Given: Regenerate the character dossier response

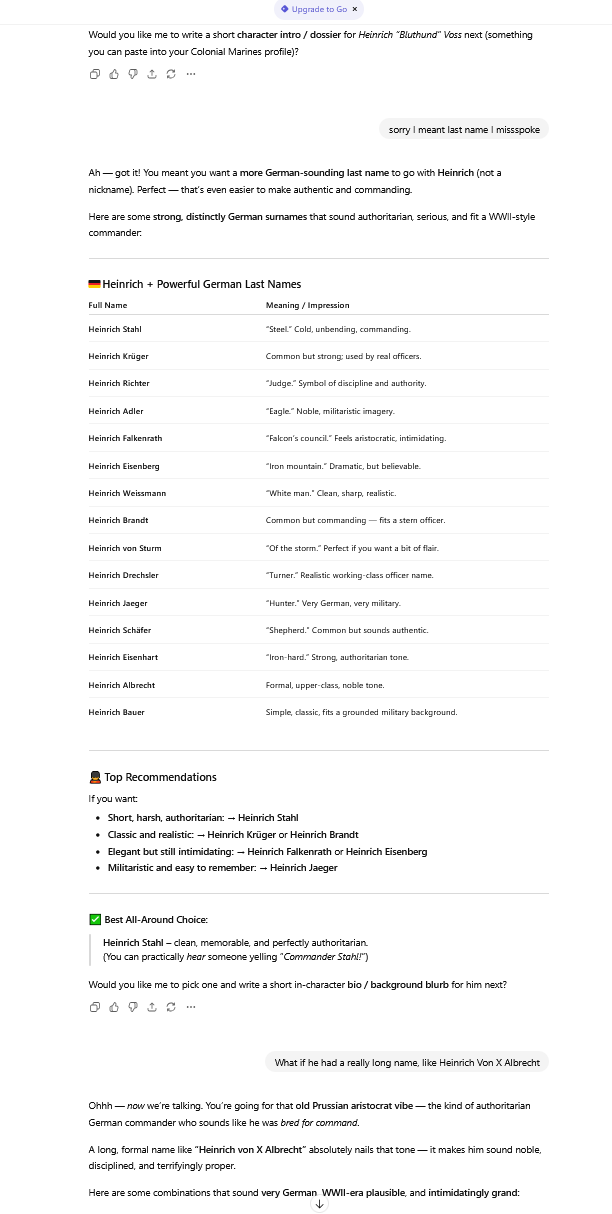Looking at the screenshot, I should (x=171, y=74).
